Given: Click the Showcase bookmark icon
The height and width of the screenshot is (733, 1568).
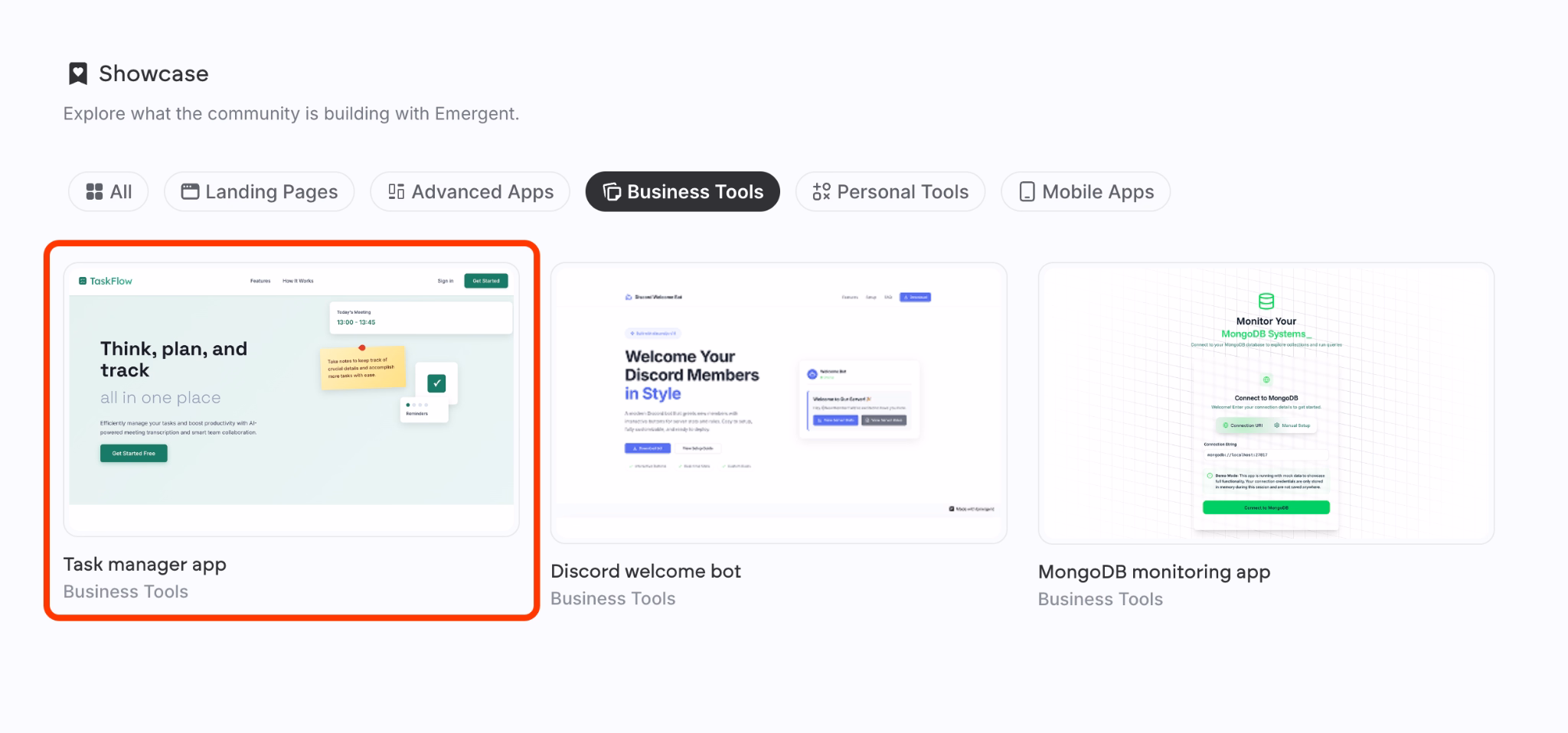Looking at the screenshot, I should [x=78, y=73].
